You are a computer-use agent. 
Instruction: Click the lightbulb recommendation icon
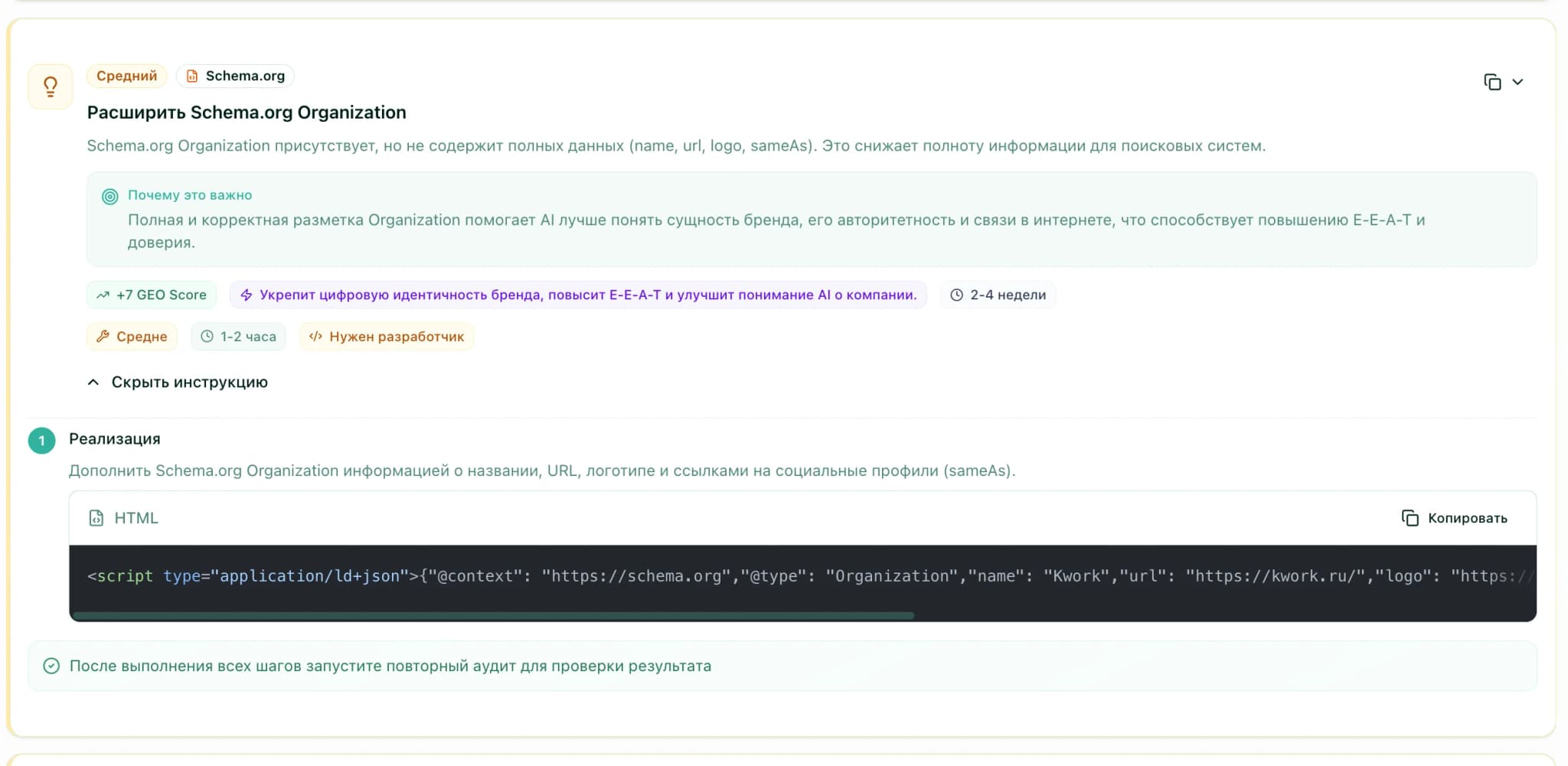(x=51, y=86)
